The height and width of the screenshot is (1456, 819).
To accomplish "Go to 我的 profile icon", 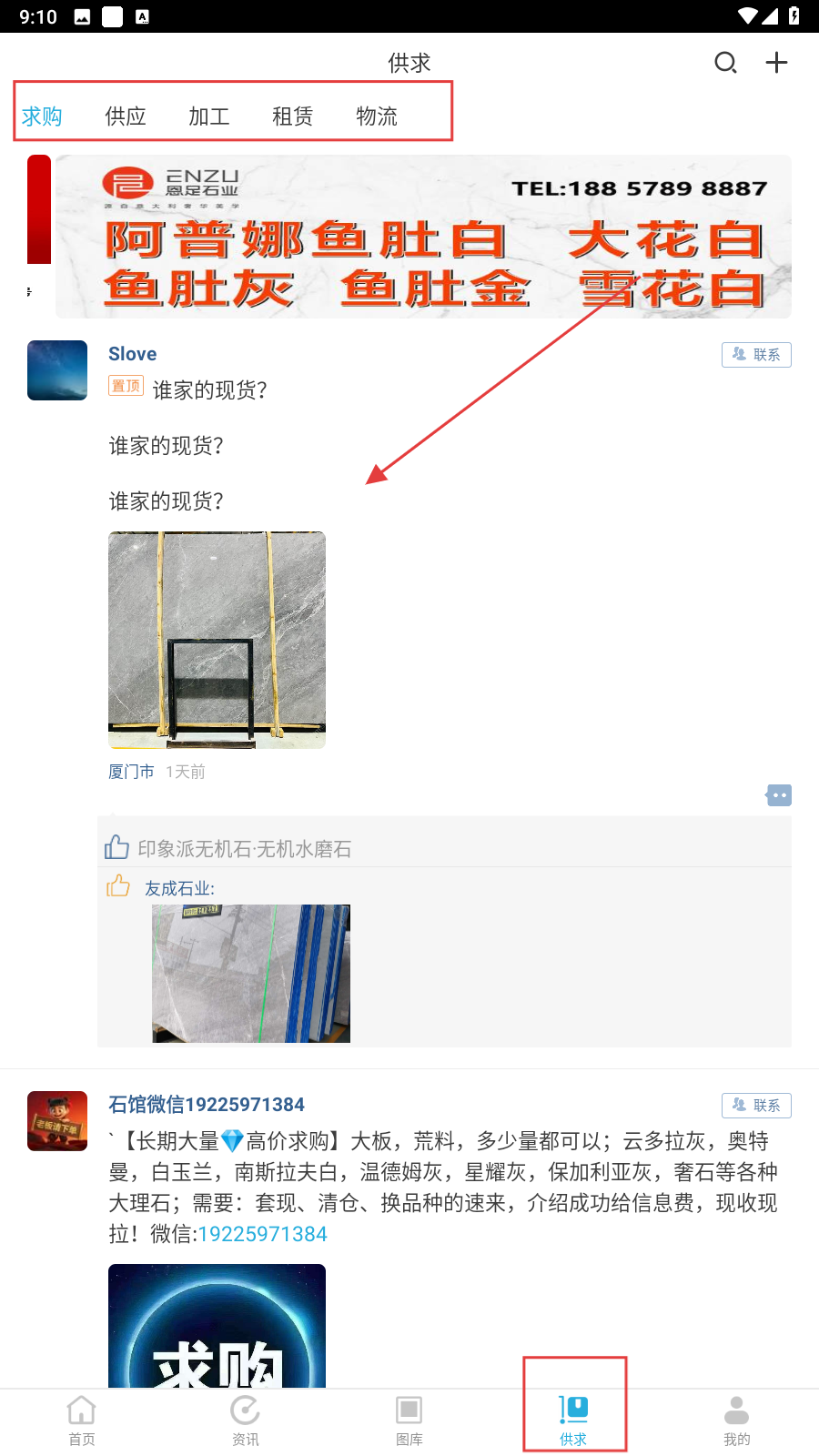I will [737, 1421].
